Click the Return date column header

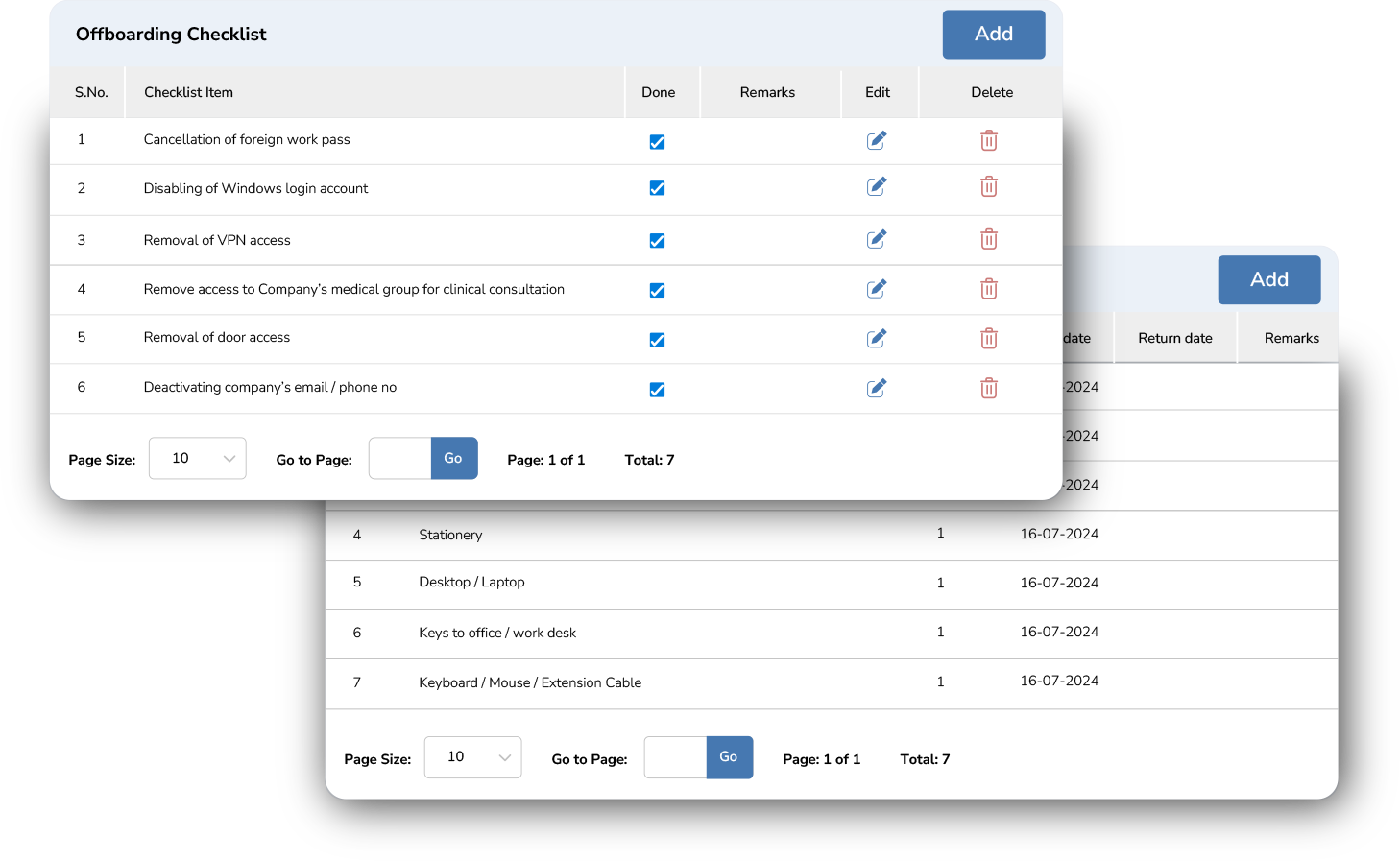coord(1174,338)
